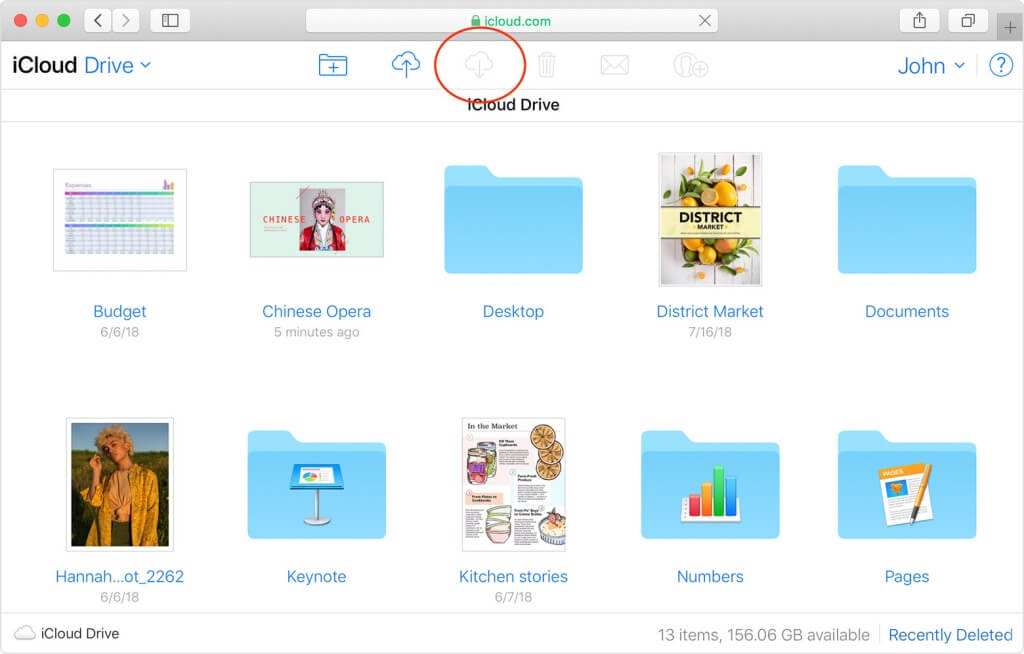Viewport: 1024px width, 654px height.
Task: Click the Kitchen stories file name
Action: pyautogui.click(x=513, y=577)
